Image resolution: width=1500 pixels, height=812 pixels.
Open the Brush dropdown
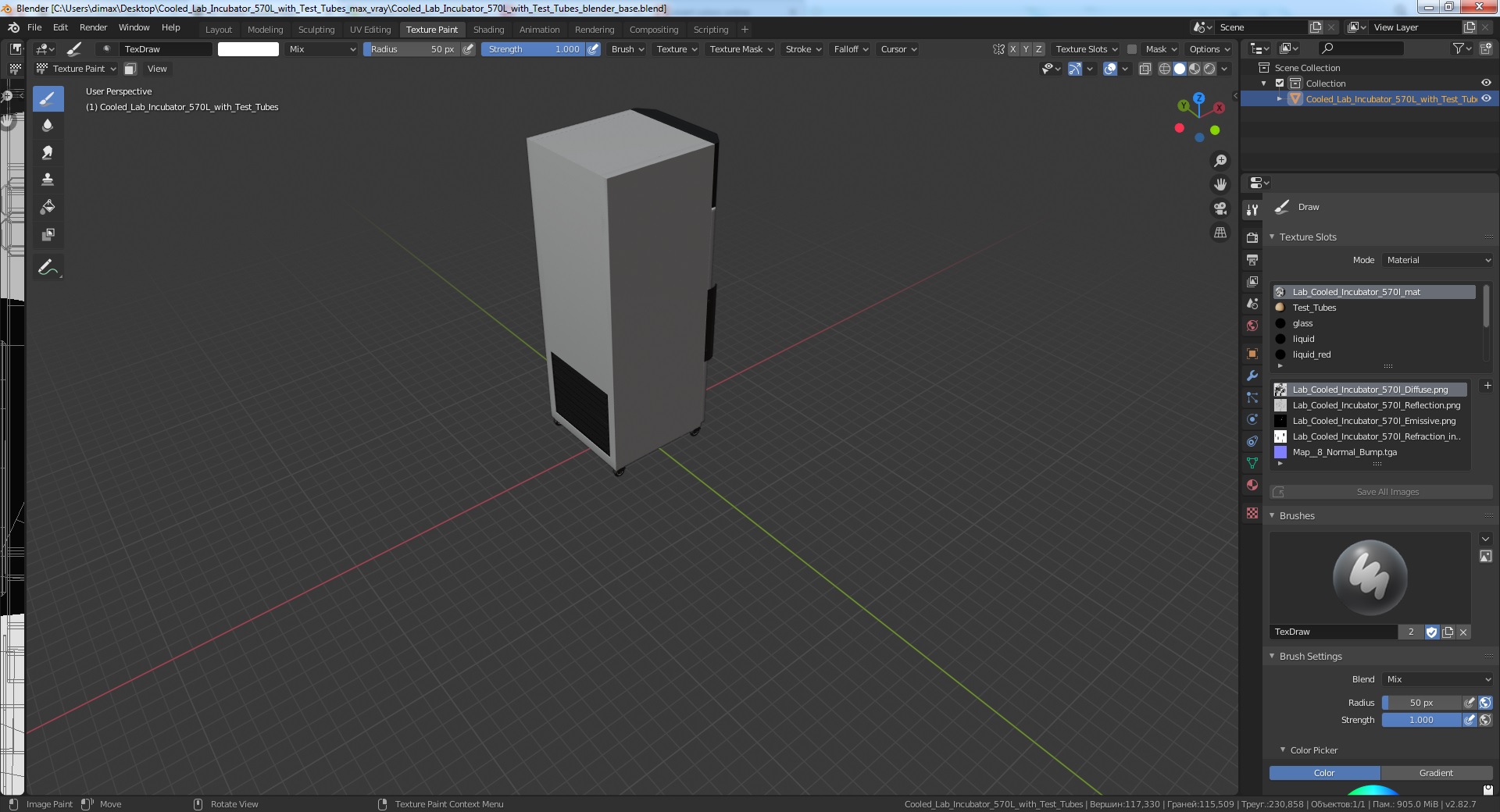pos(627,49)
